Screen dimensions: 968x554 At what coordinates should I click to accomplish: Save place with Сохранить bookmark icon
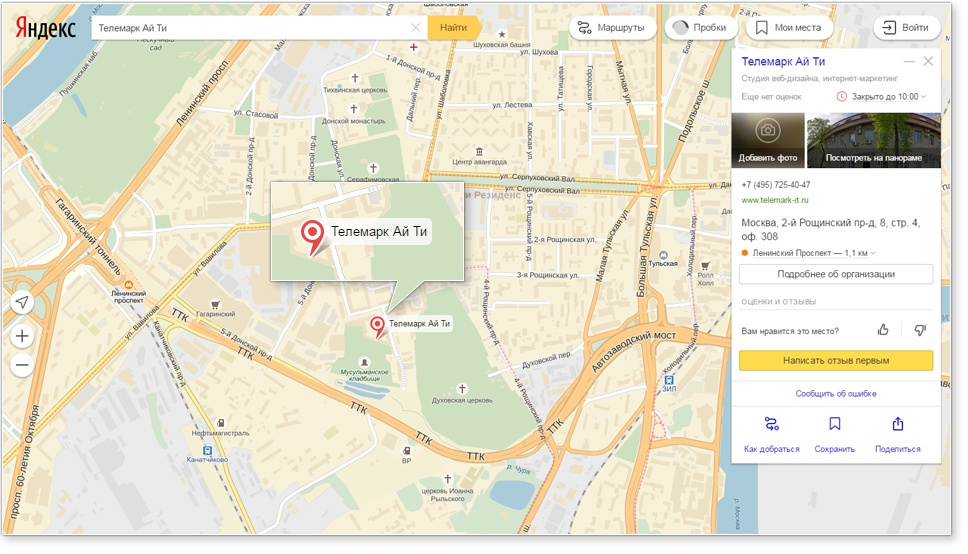835,424
